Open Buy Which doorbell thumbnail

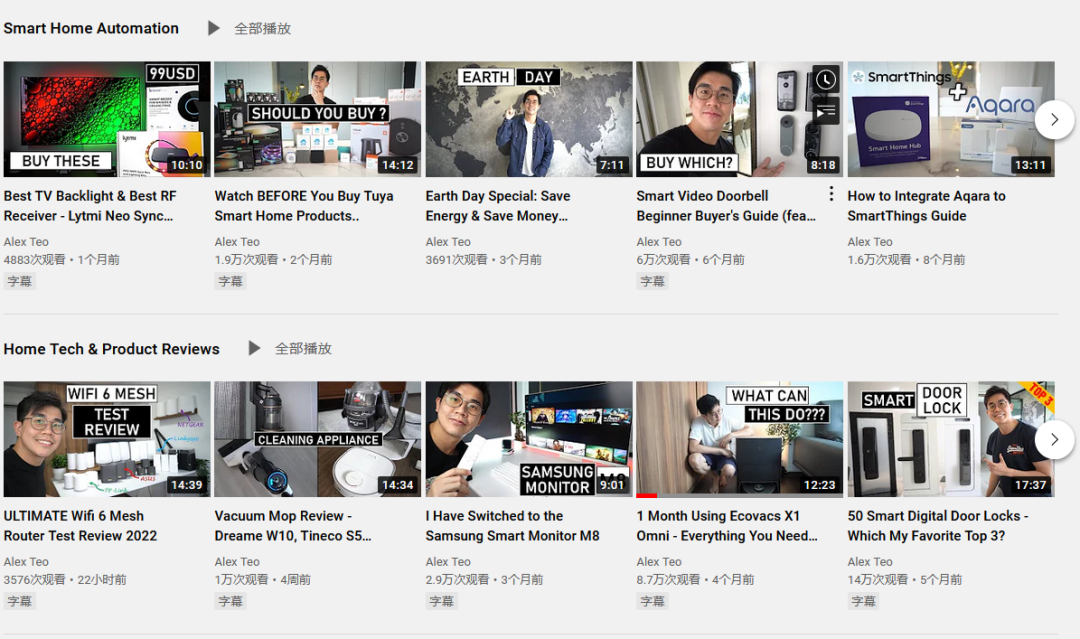coord(740,119)
